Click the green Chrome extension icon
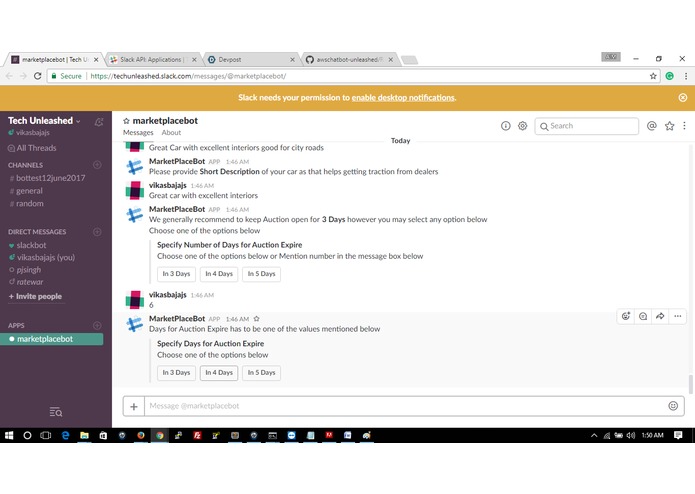This screenshot has height=494, width=695. coord(669,76)
